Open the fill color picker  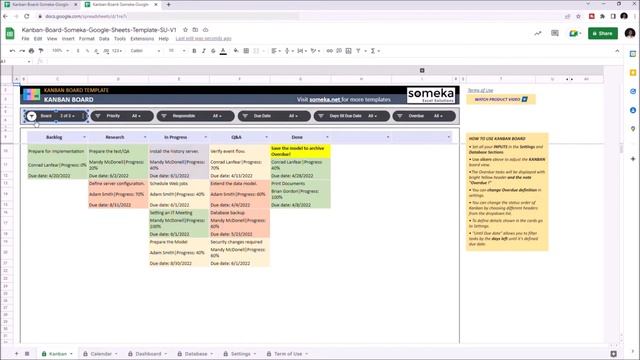pyautogui.click(x=236, y=51)
